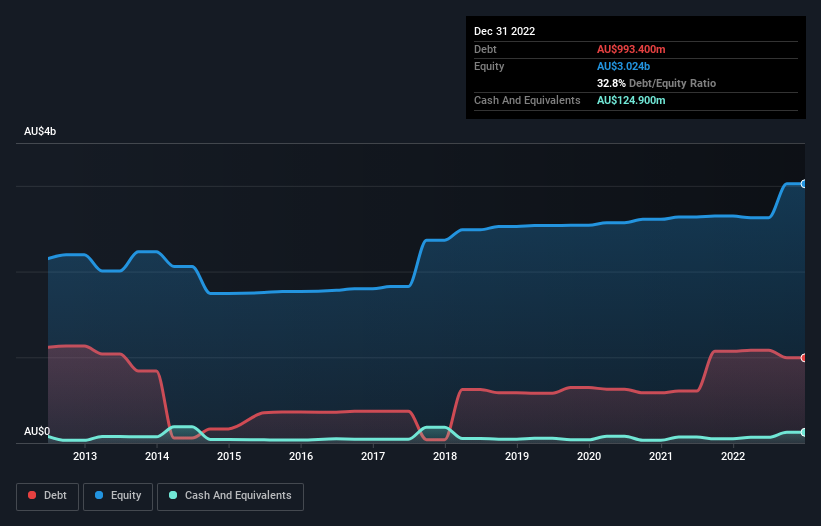Screen dimensions: 821x526
Task: Click the blue Equity legend dot
Action: click(x=99, y=495)
